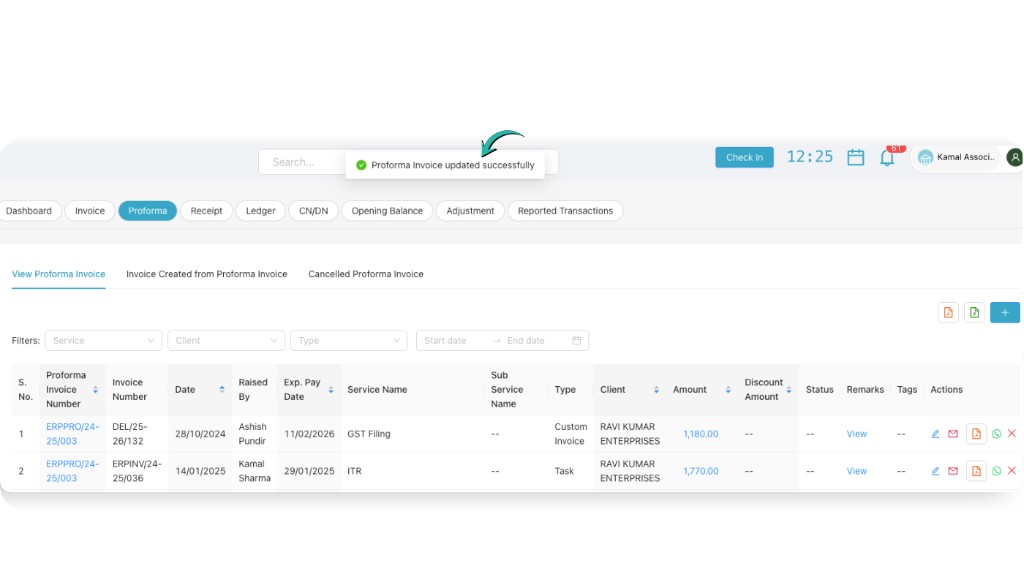Share ITR proforma via WhatsApp
The height and width of the screenshot is (585, 1024).
click(x=996, y=471)
